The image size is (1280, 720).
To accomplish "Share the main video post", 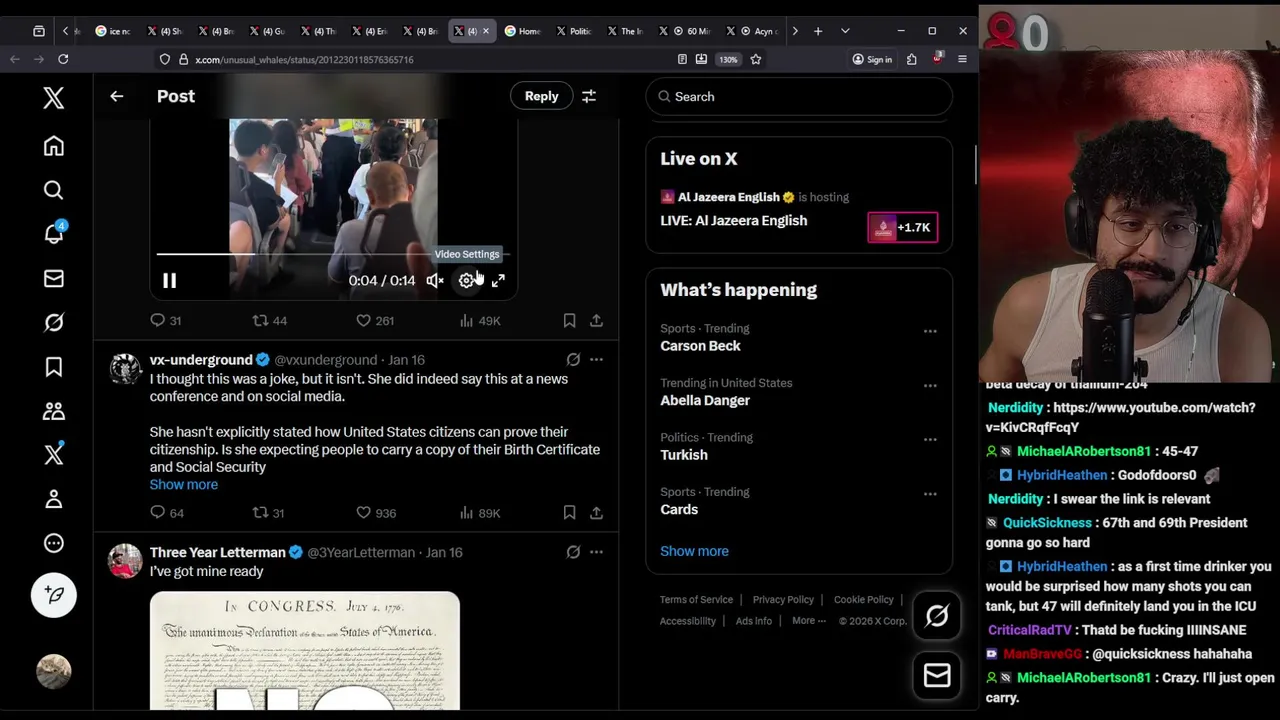I will tap(596, 320).
